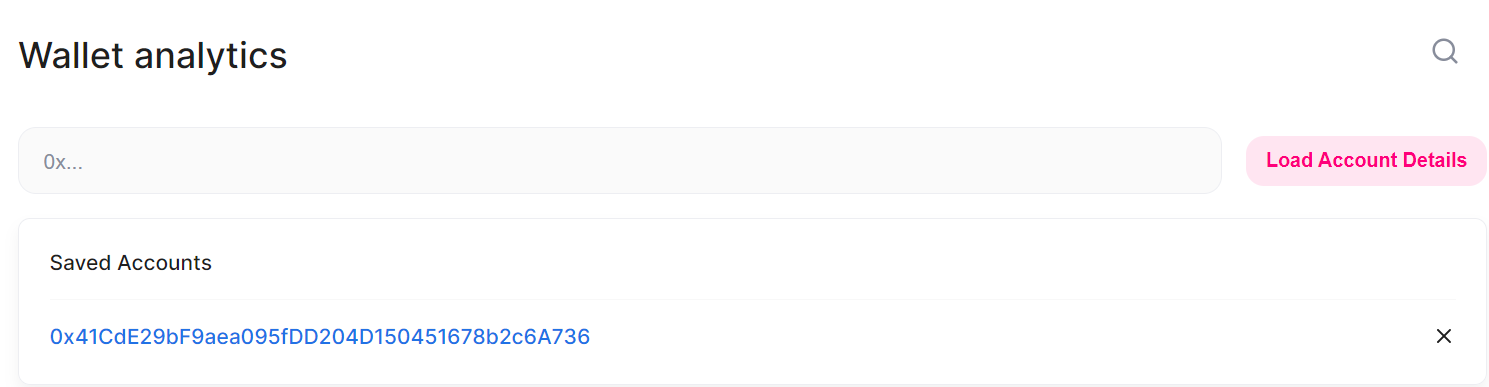This screenshot has height=387, width=1489.
Task: Click the Saved Accounts label
Action: [131, 263]
